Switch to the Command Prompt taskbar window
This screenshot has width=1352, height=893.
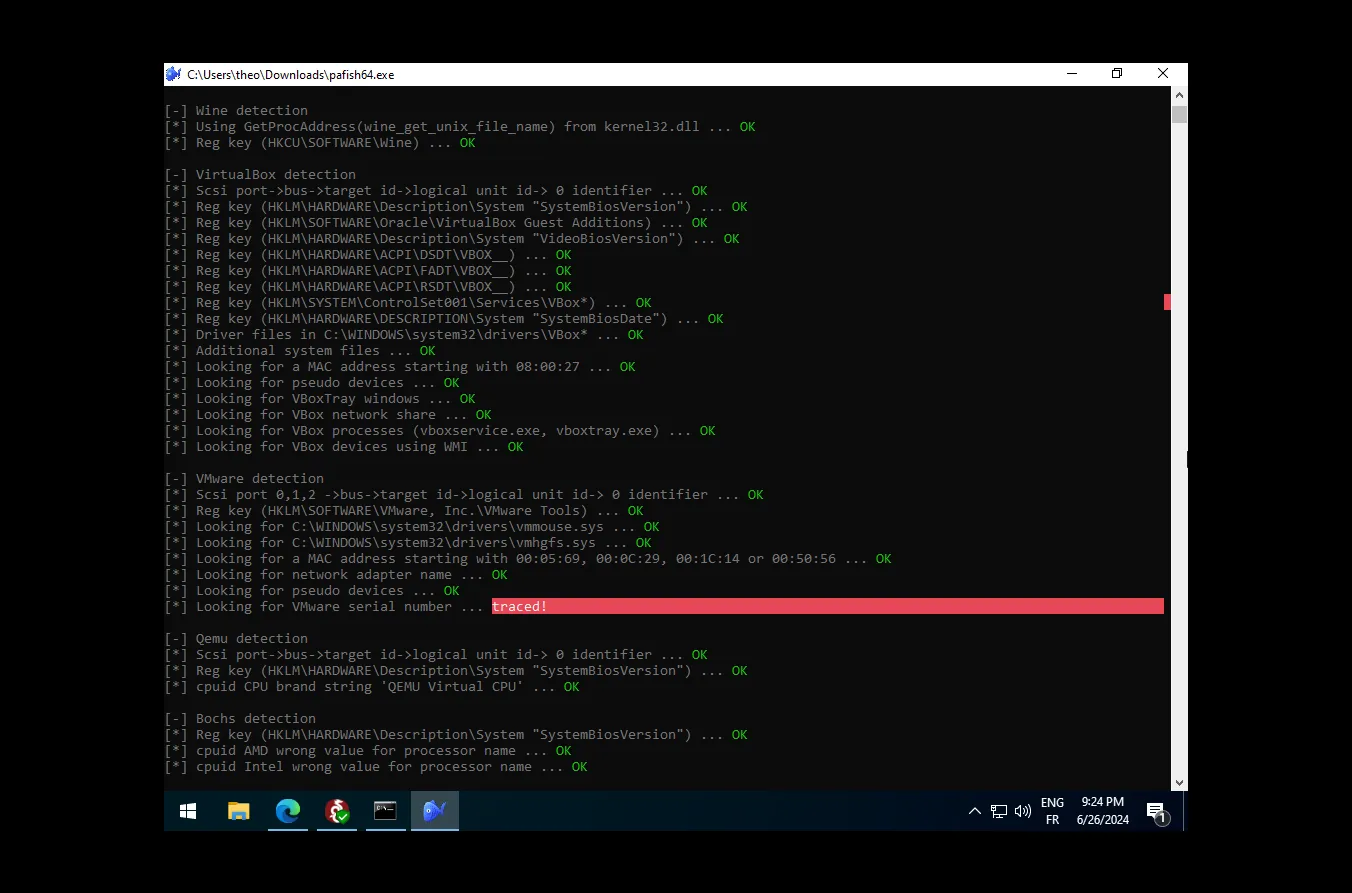coord(385,811)
